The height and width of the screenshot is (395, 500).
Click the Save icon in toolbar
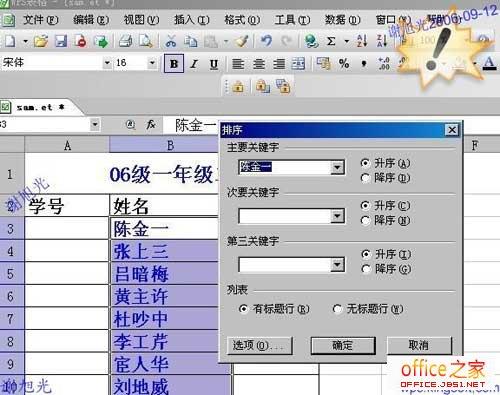[x=61, y=41]
